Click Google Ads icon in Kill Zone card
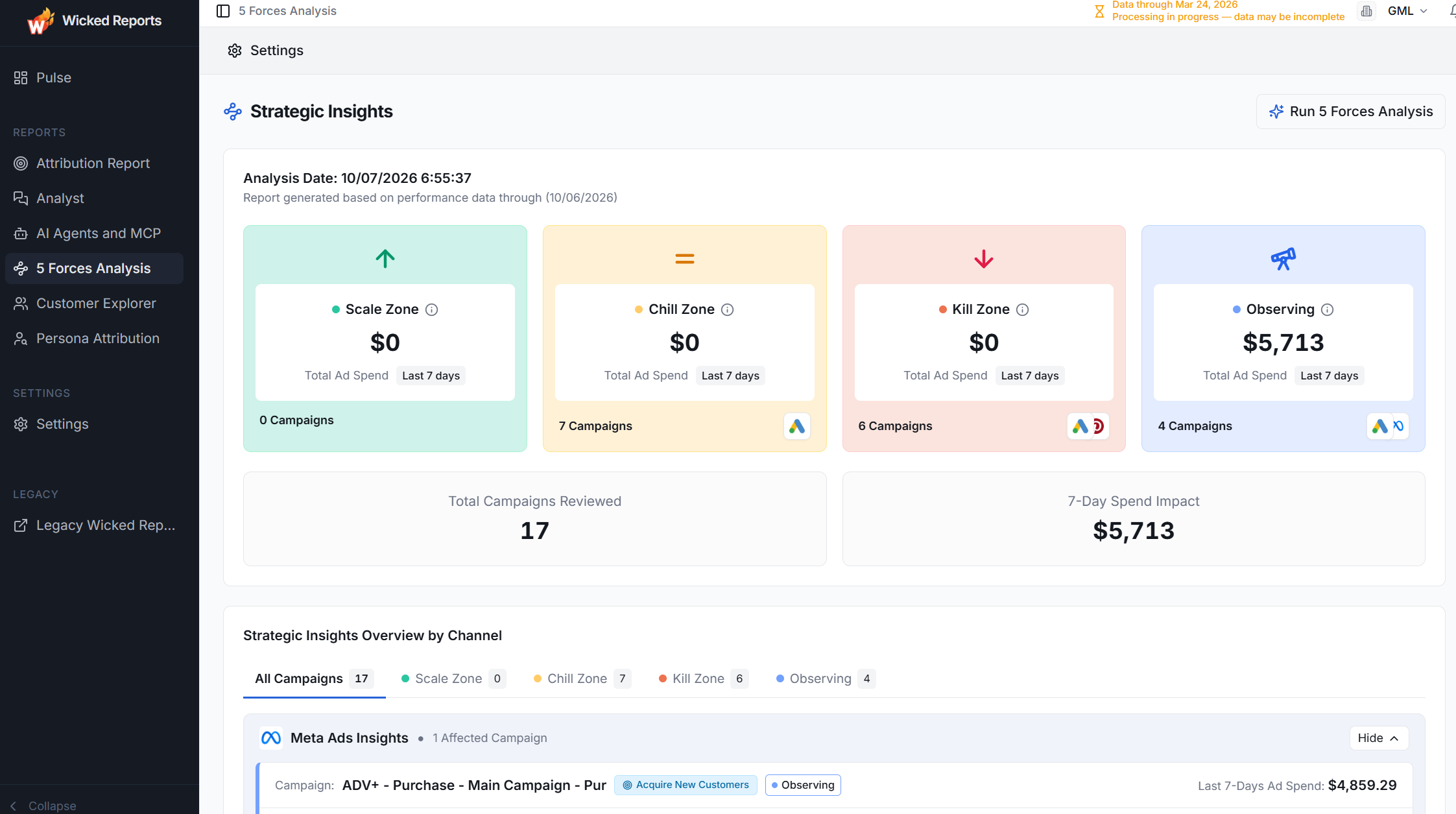The height and width of the screenshot is (814, 1456). (x=1080, y=426)
